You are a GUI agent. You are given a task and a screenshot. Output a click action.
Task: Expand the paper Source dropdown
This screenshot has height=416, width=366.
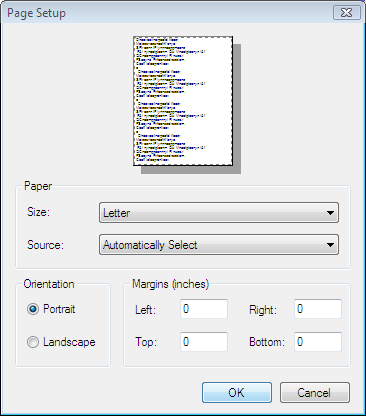219,245
